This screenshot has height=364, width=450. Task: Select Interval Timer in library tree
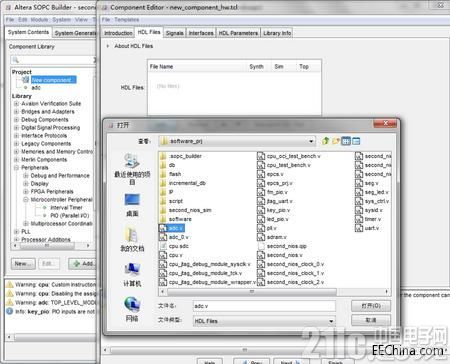(66, 208)
